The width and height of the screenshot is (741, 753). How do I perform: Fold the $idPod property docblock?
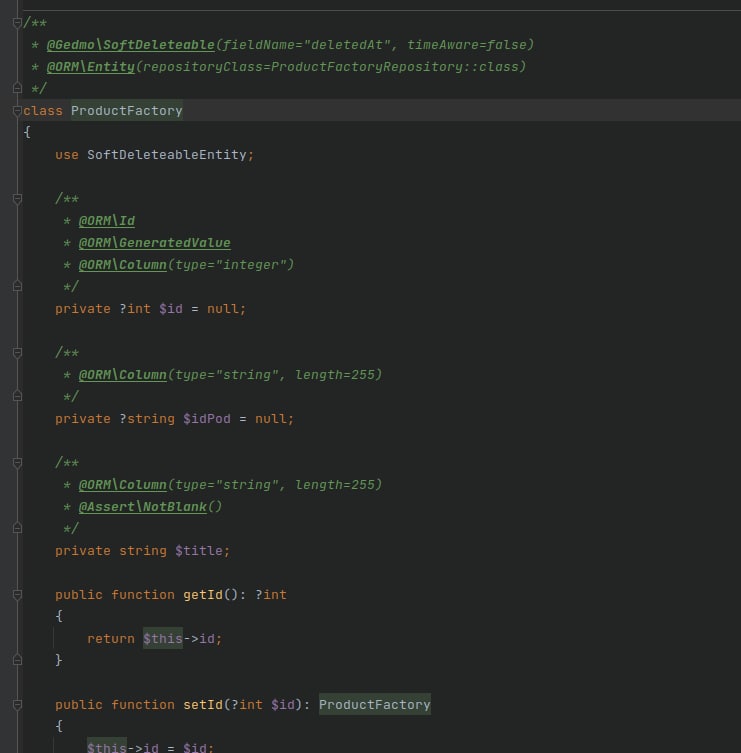coord(17,353)
